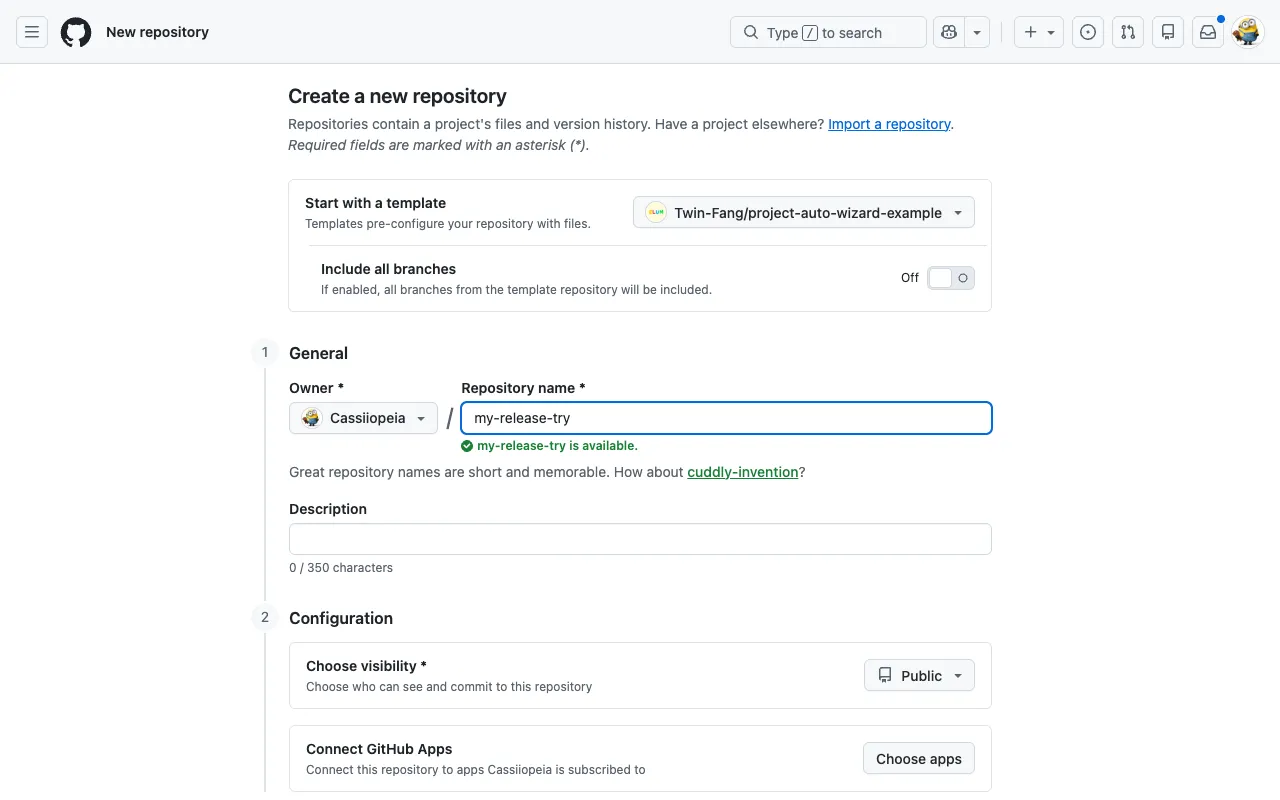Open the repositories icon in the header
Viewport: 1280px width, 800px height.
[x=1168, y=32]
